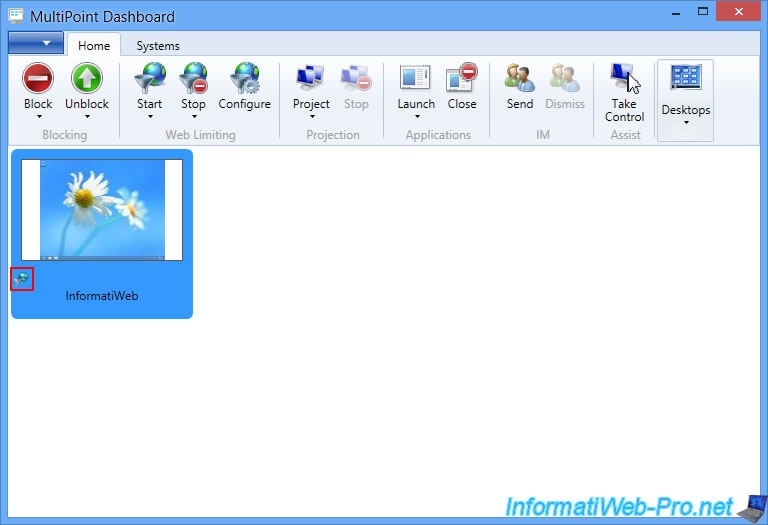Click the ribbon help question mark
The height and width of the screenshot is (525, 768).
tap(750, 45)
